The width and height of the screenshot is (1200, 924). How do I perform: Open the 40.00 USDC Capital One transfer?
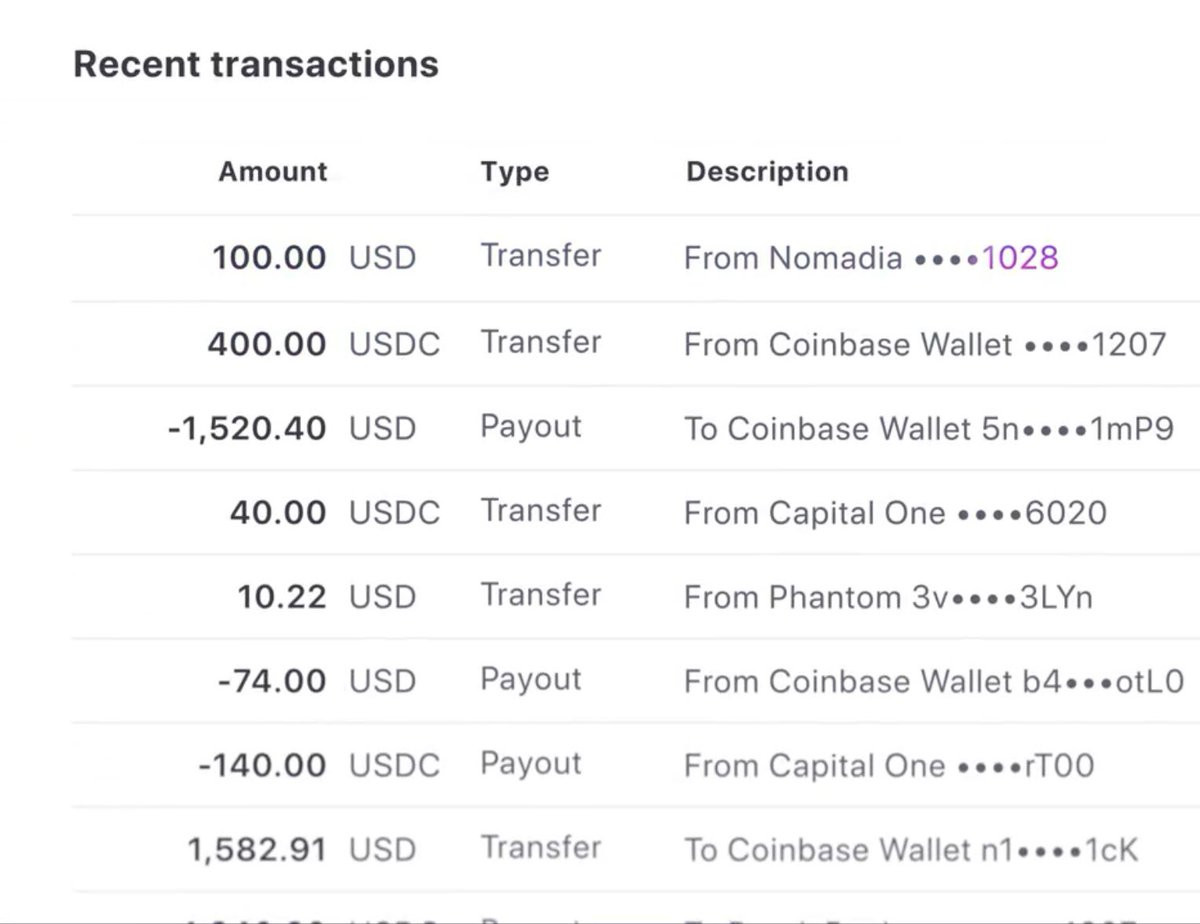[x=636, y=513]
